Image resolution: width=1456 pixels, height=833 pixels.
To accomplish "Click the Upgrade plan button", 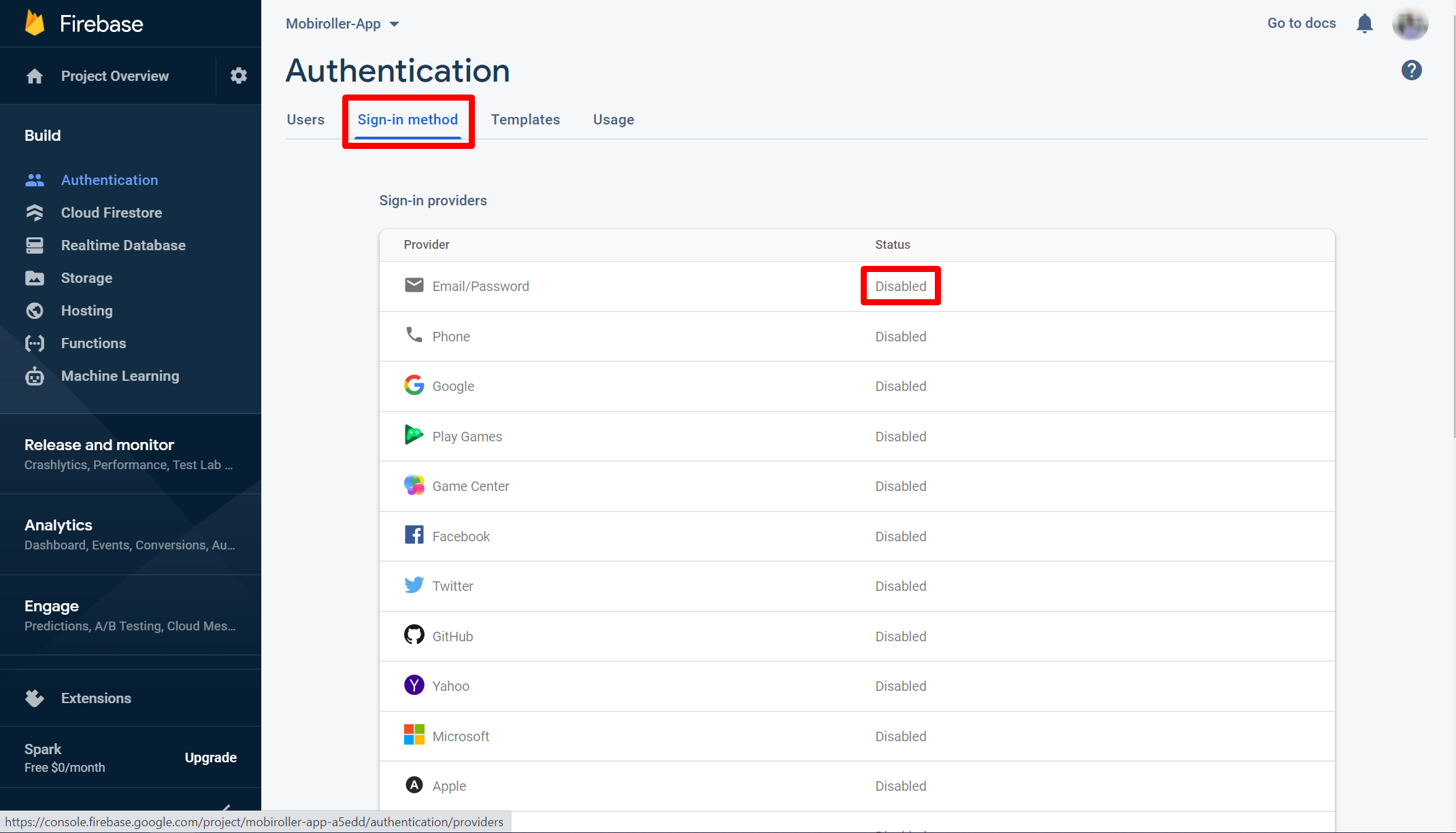I will point(211,758).
